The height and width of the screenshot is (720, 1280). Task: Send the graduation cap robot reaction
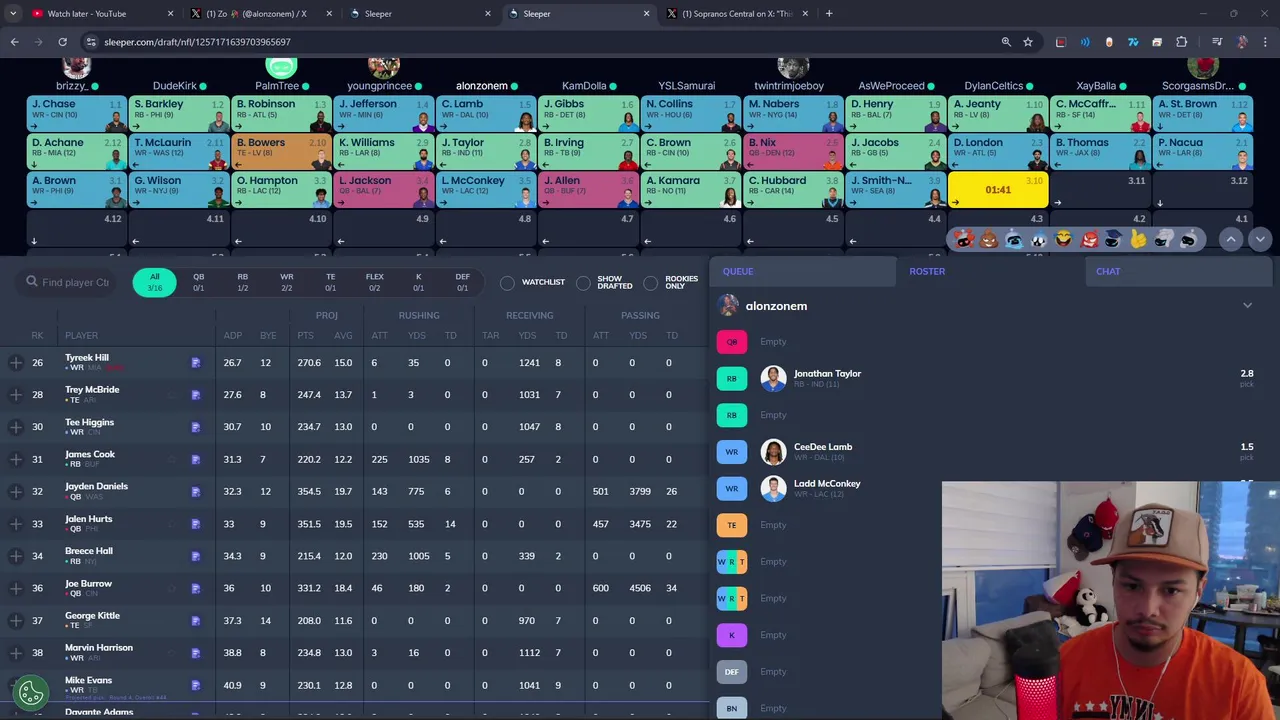coord(1113,239)
